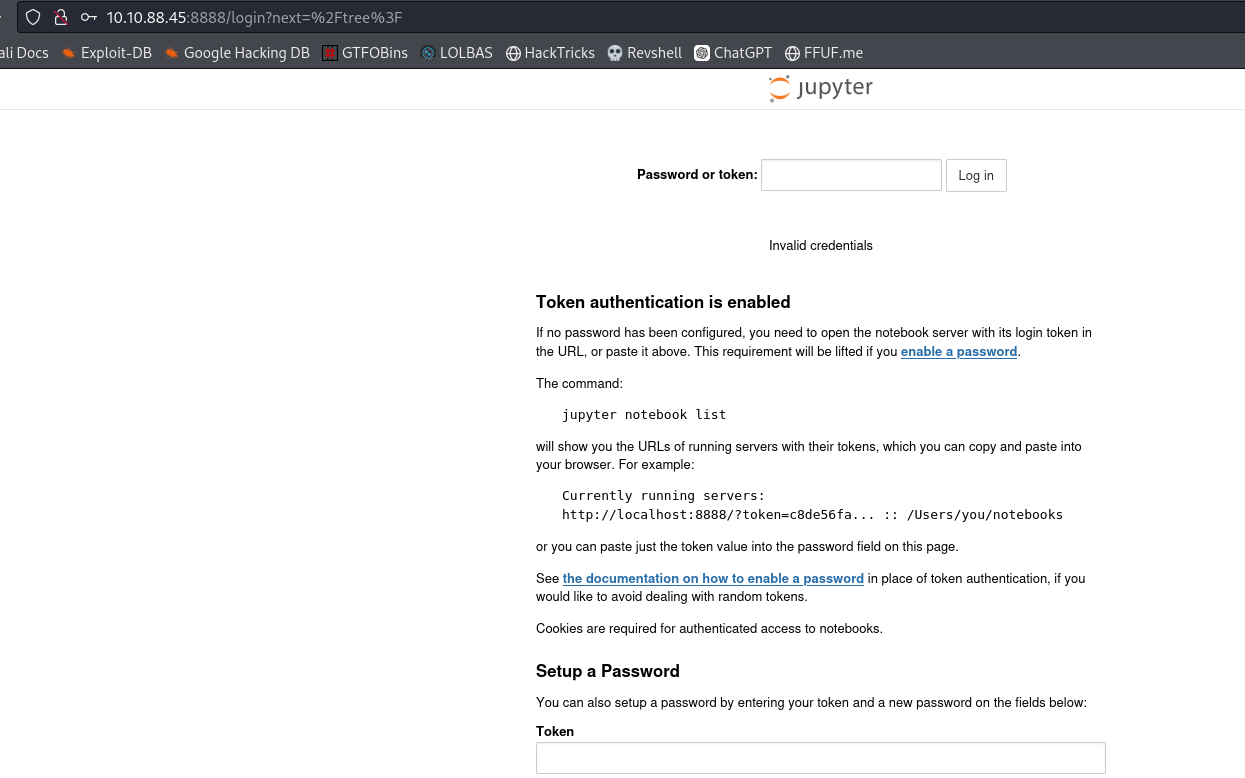Click the 'jupyter notebook list' command text
This screenshot has width=1245, height=778.
(644, 415)
